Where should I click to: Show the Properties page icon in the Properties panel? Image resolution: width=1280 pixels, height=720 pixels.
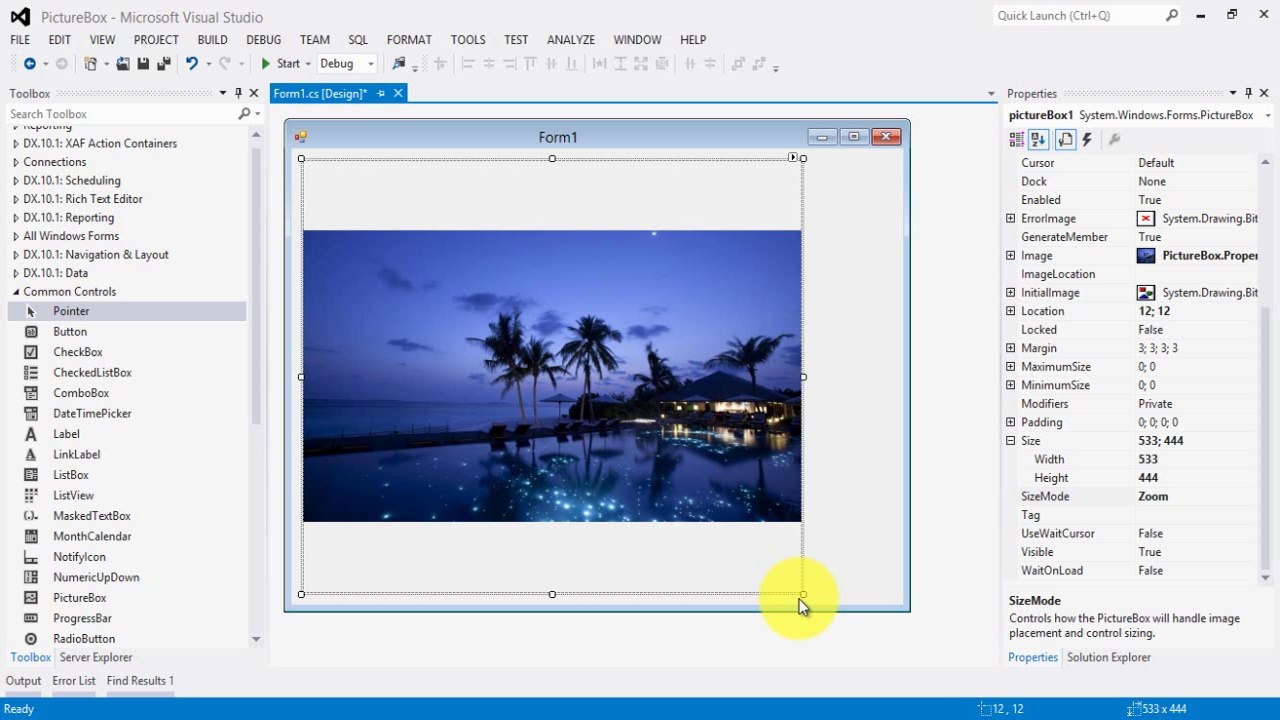[x=1065, y=140]
